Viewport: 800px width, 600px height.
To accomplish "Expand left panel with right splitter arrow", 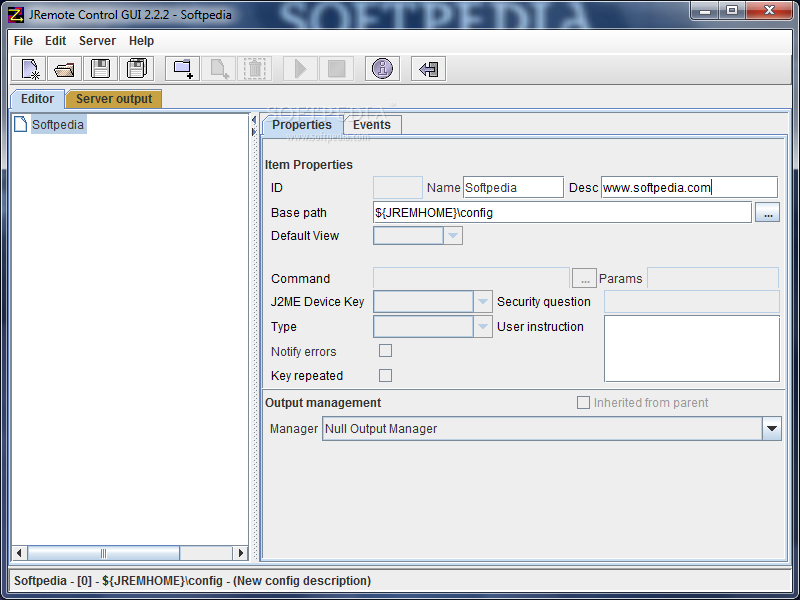I will tap(254, 132).
